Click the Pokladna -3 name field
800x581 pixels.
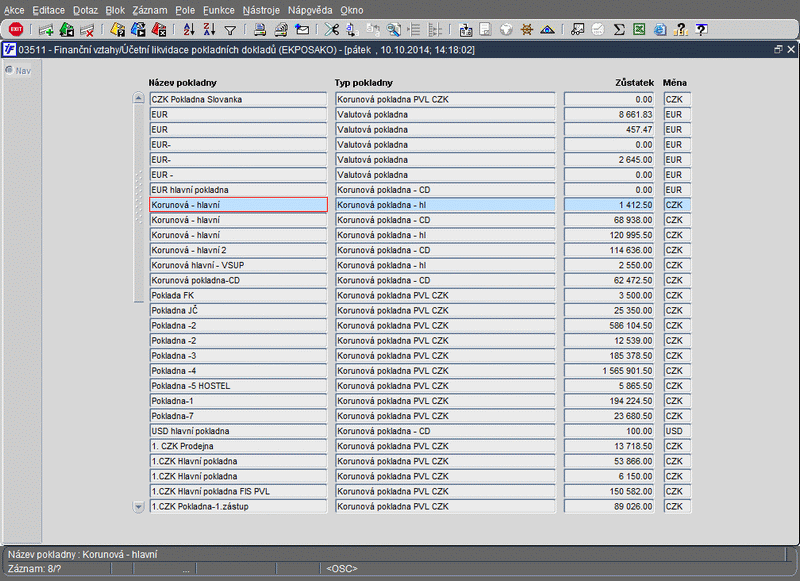click(x=238, y=356)
